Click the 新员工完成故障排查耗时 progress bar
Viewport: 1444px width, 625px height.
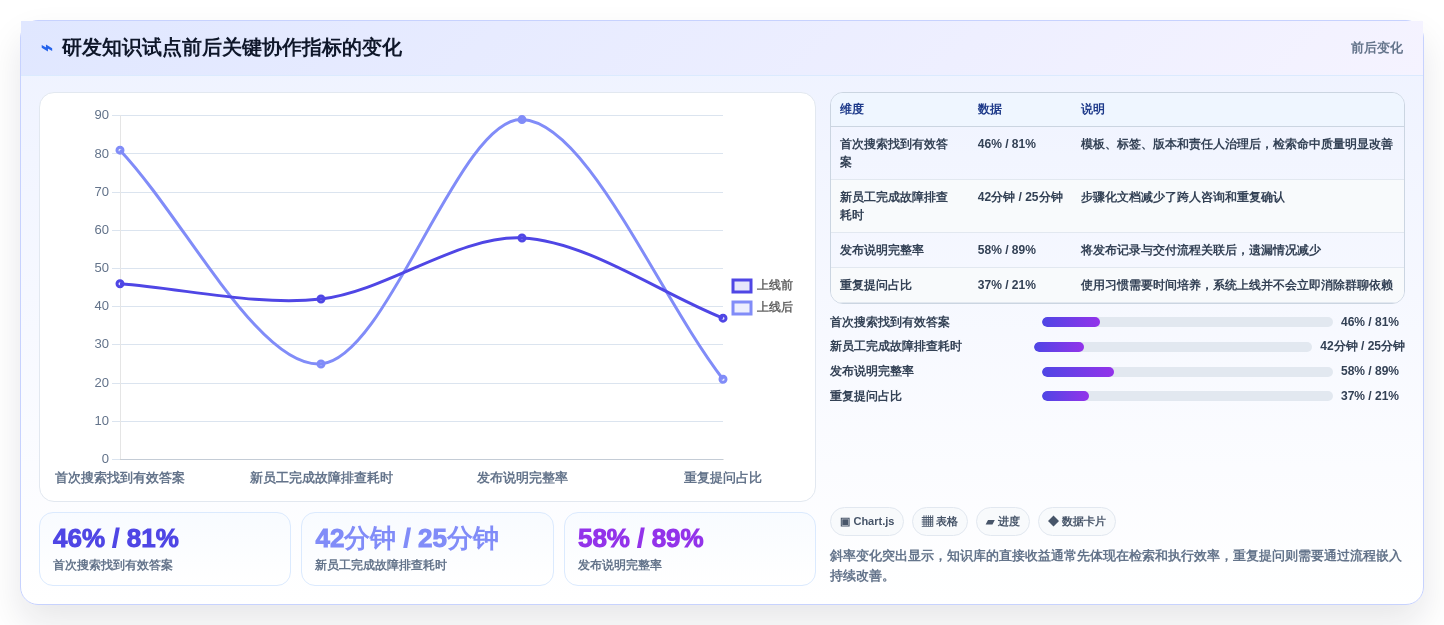pos(1173,347)
